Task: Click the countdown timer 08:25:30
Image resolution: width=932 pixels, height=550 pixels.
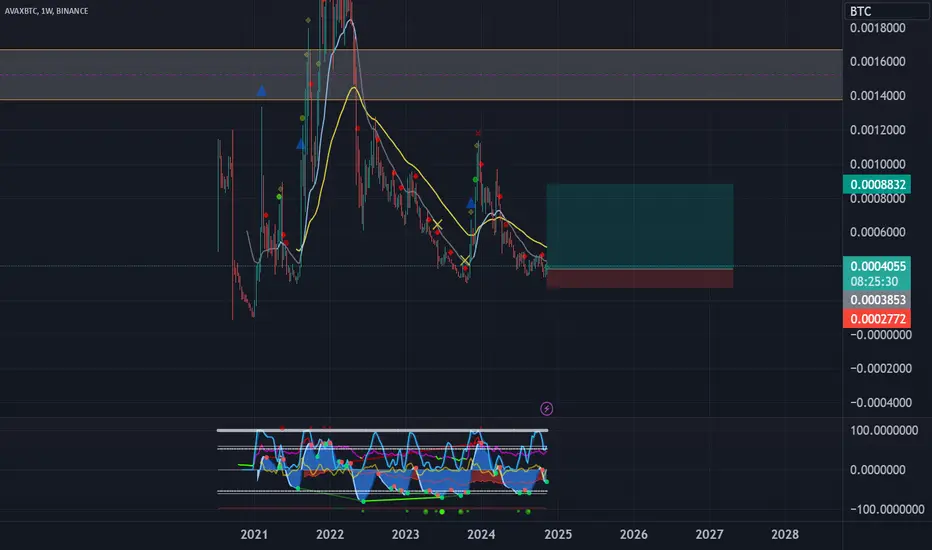Action: pyautogui.click(x=874, y=281)
